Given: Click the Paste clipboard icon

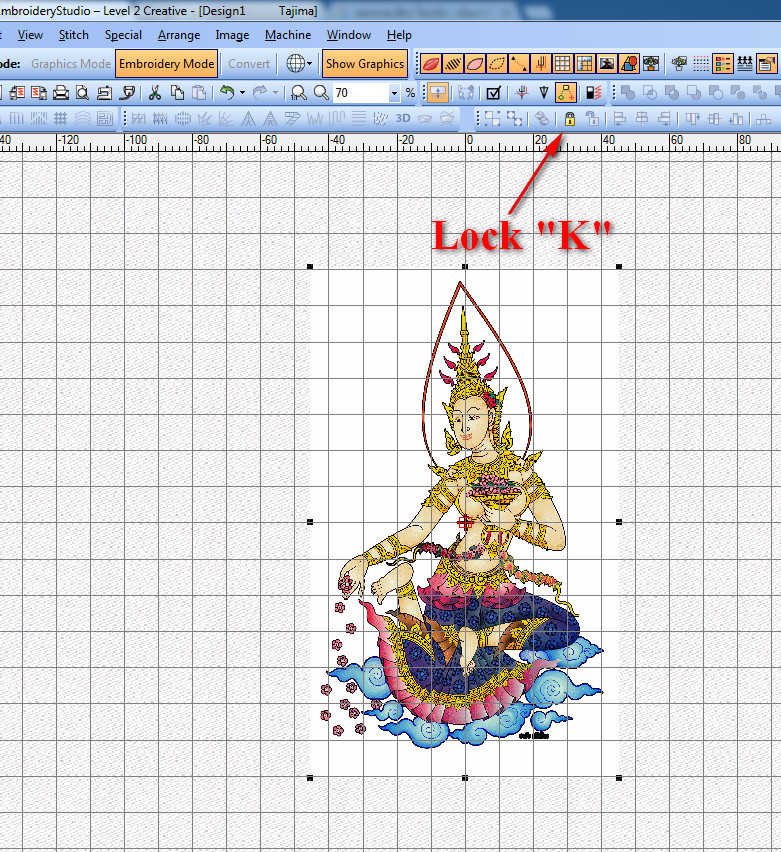Looking at the screenshot, I should point(199,93).
